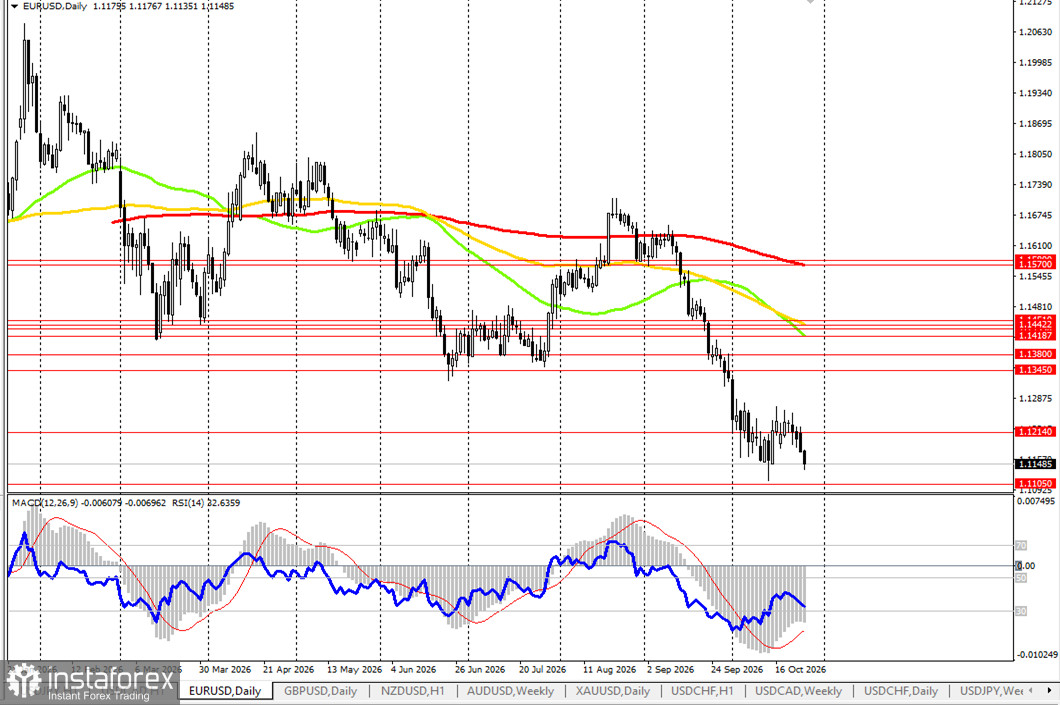Select the 1.13450 price level label

click(x=1035, y=370)
